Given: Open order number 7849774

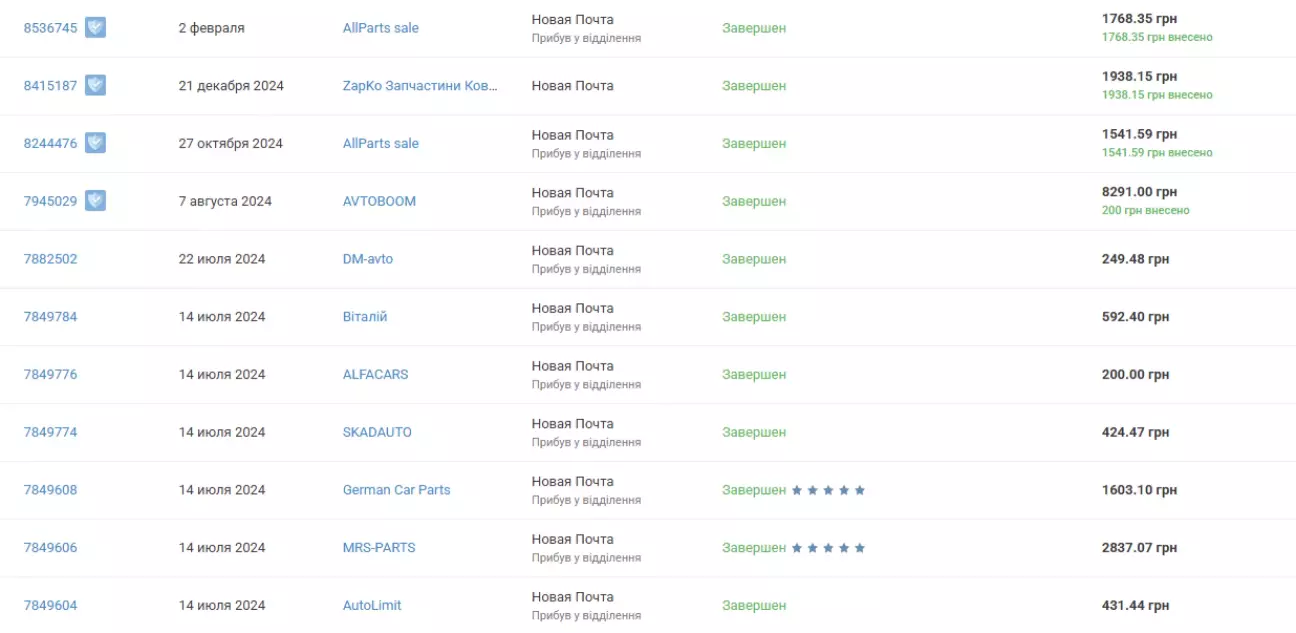Looking at the screenshot, I should [x=50, y=433].
